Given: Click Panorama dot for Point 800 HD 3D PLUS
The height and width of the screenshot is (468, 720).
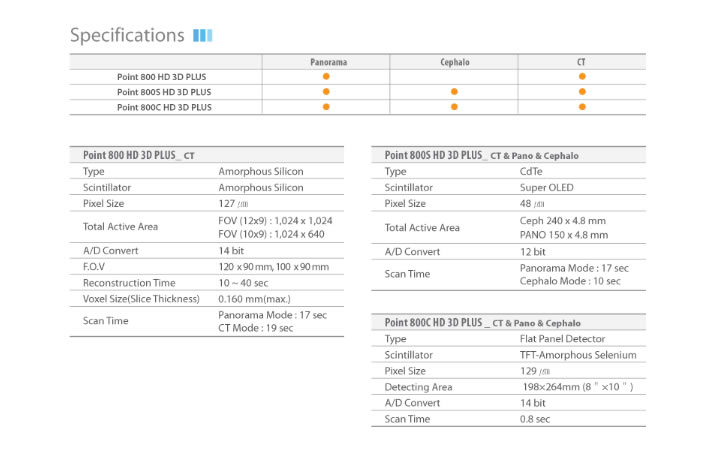Looking at the screenshot, I should click(x=326, y=76).
